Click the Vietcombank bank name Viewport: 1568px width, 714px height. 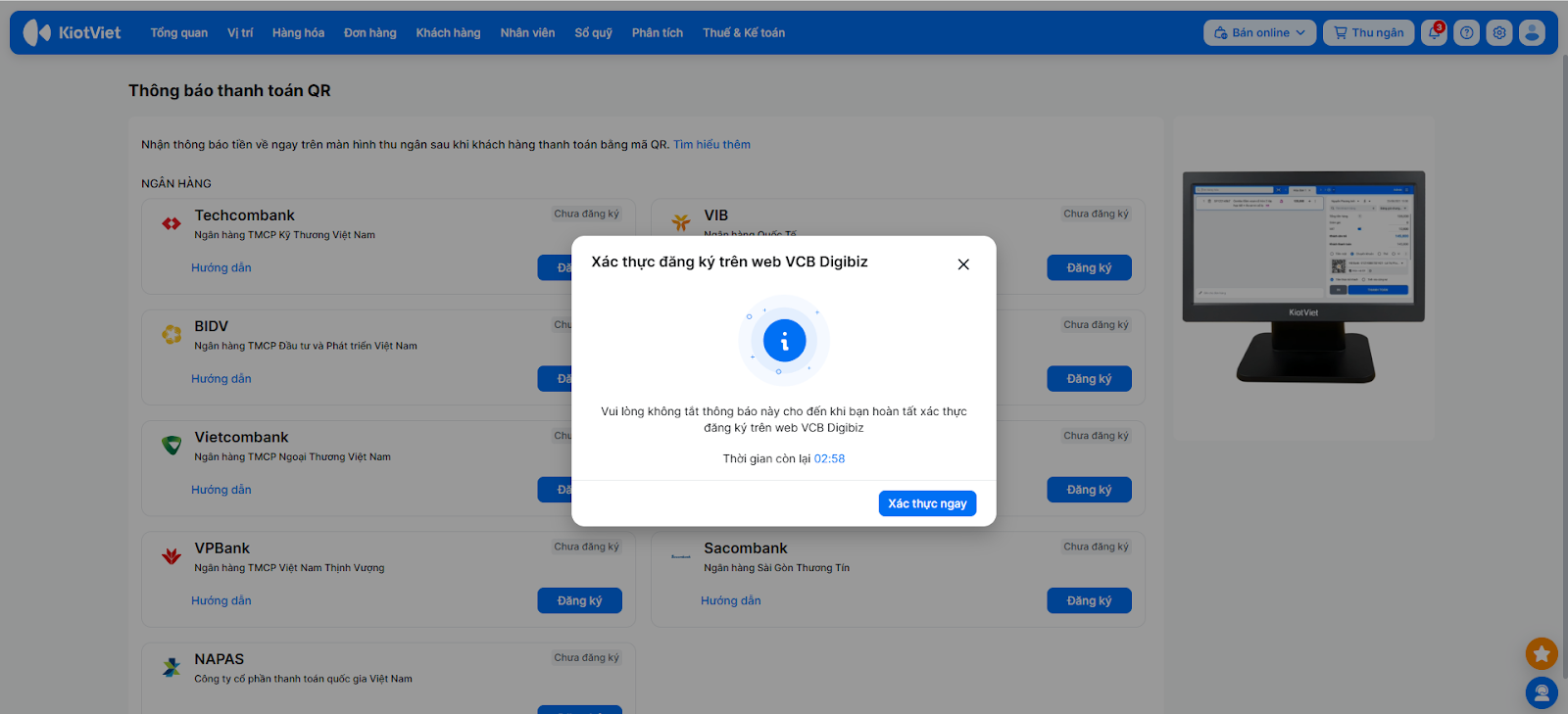[x=241, y=437]
